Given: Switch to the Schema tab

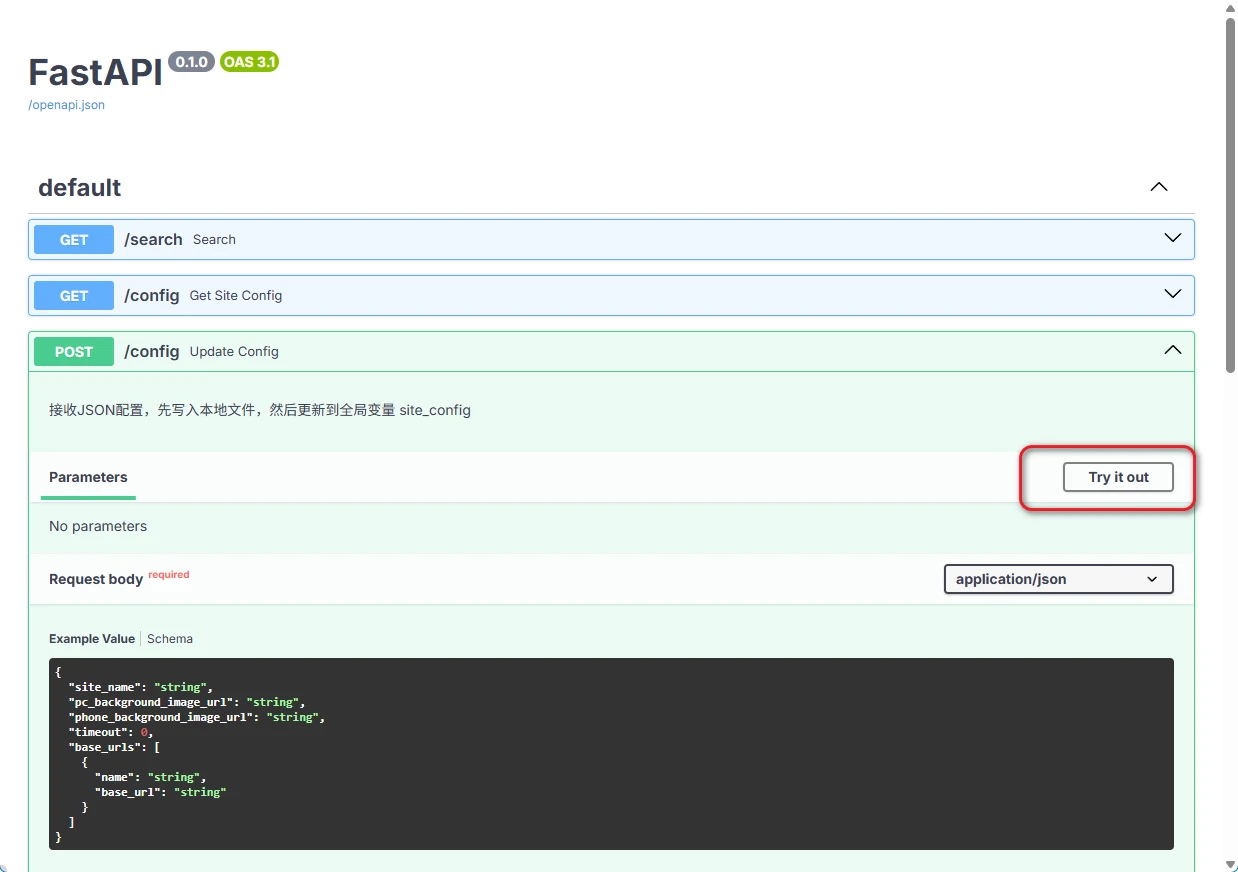Looking at the screenshot, I should [x=170, y=639].
